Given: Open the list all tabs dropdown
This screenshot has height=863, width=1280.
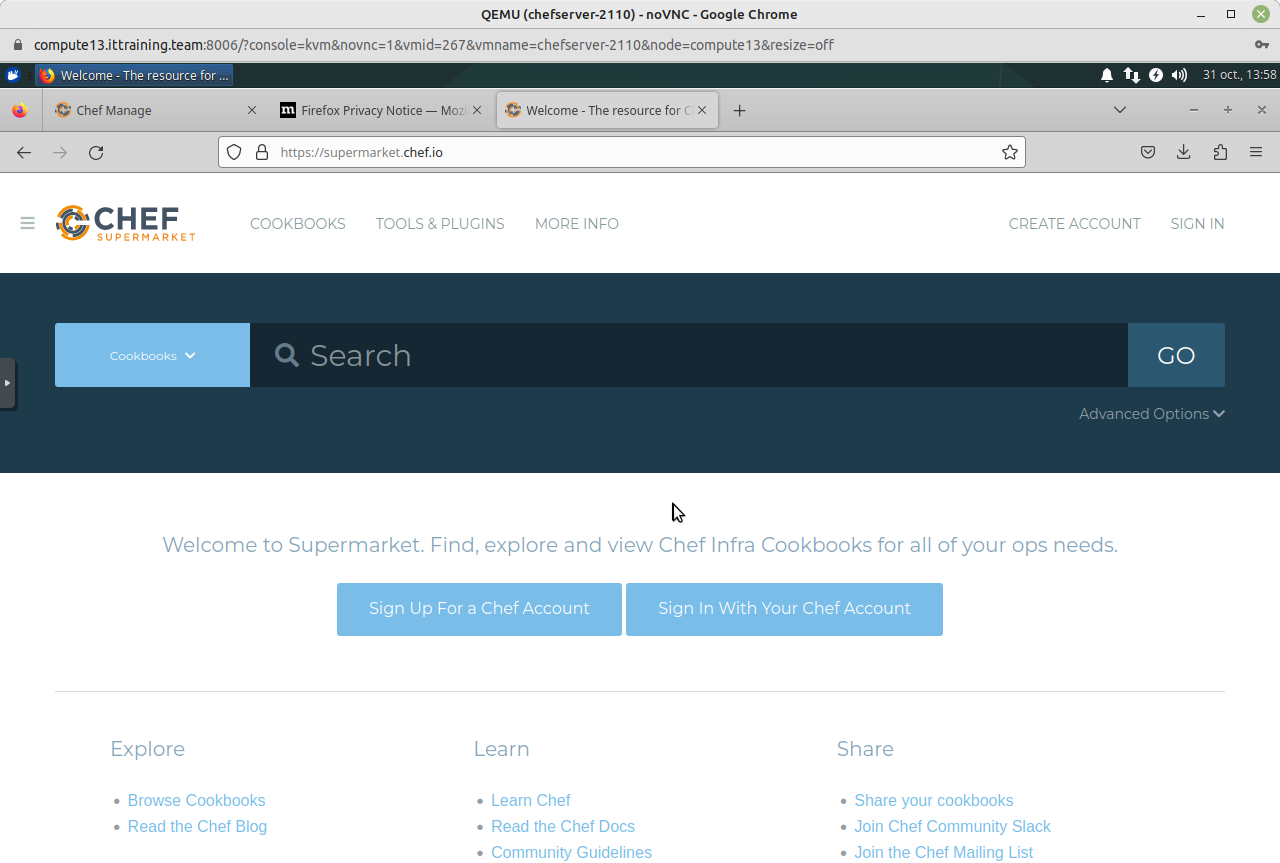Looking at the screenshot, I should (x=1119, y=110).
